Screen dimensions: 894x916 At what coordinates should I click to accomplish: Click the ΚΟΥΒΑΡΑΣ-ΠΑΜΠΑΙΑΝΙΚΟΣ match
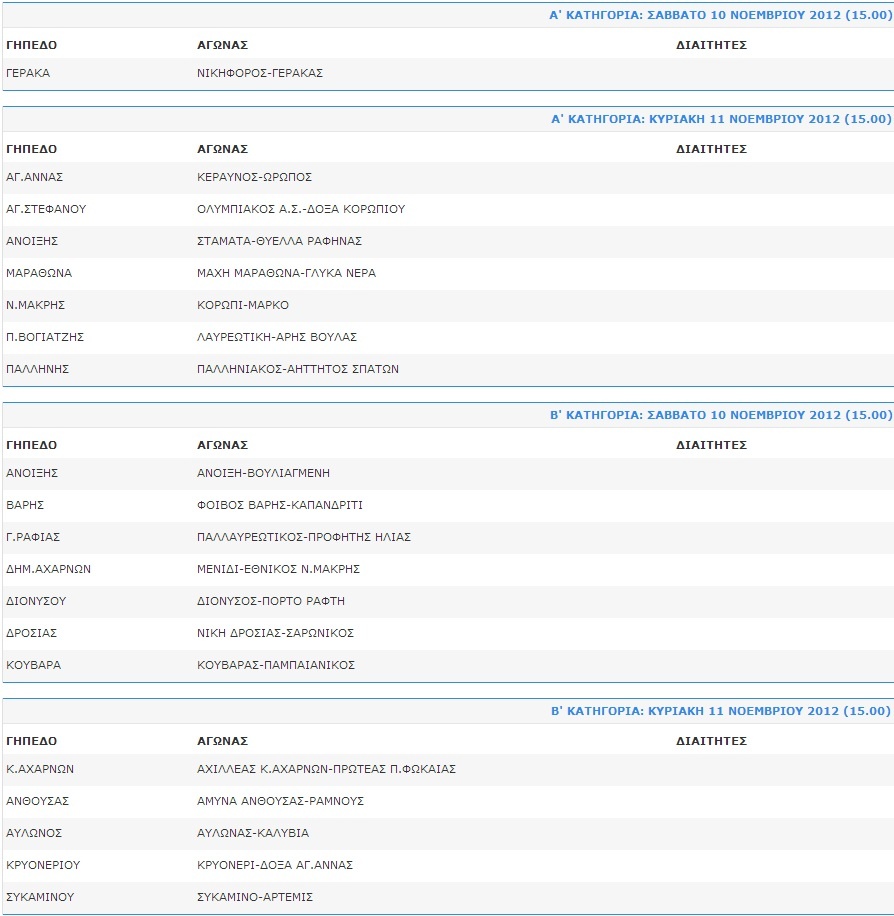click(276, 665)
